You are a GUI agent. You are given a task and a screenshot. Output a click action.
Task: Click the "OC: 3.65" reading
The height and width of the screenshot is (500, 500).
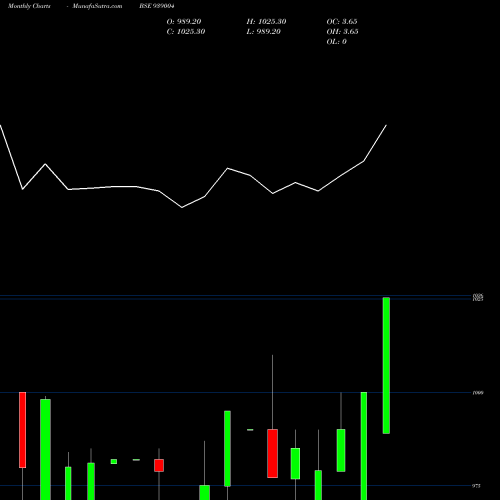pos(342,22)
